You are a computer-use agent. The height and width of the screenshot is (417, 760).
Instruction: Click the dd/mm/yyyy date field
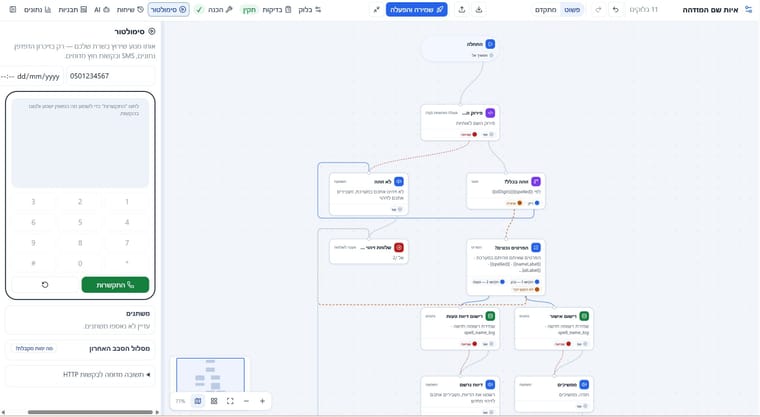32,76
